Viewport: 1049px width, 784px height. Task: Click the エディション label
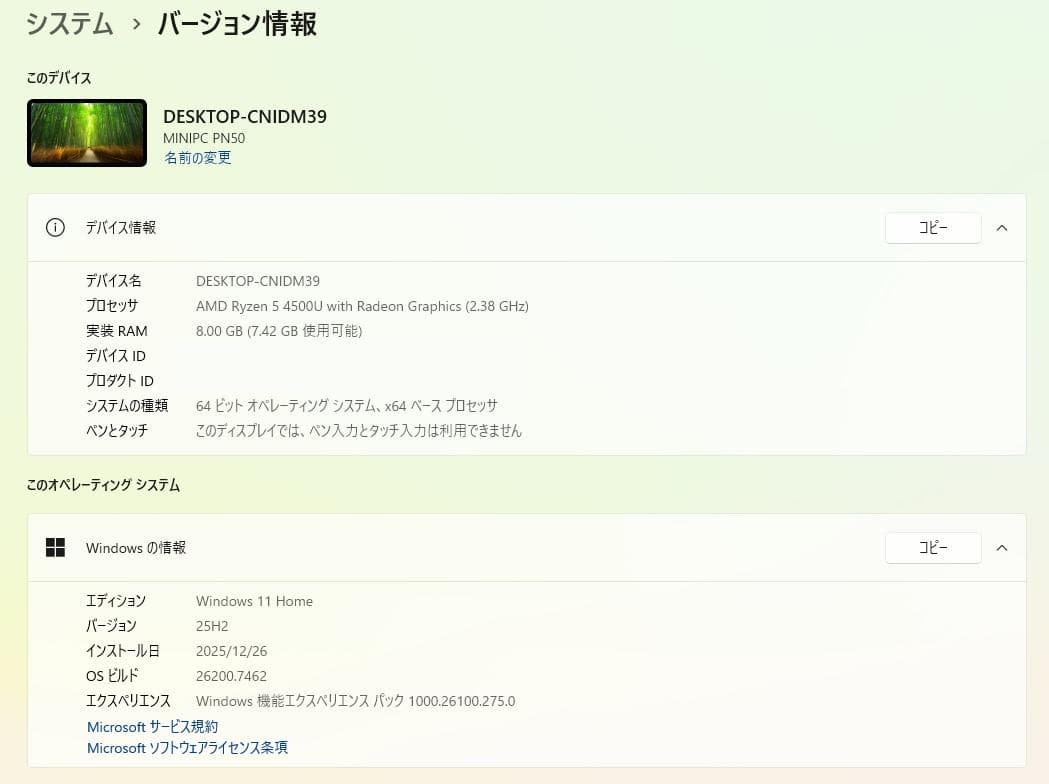116,601
